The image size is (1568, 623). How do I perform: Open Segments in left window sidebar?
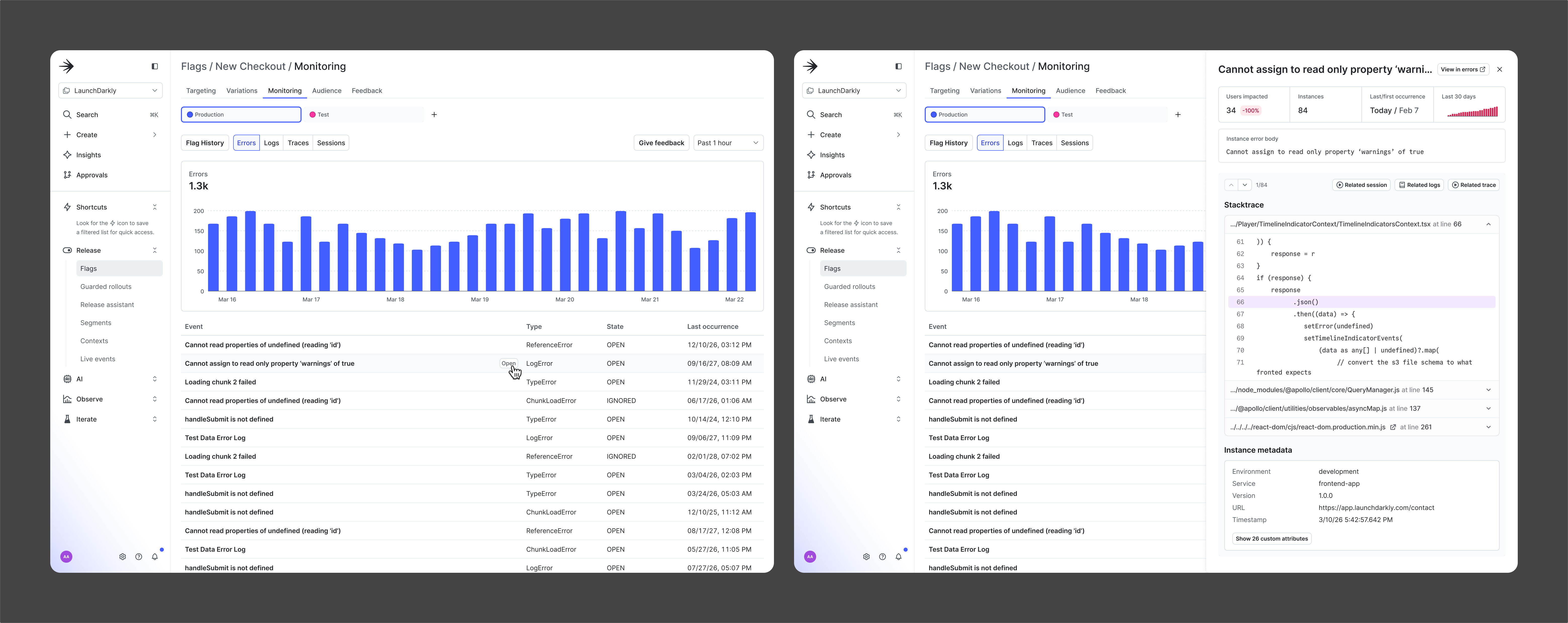click(x=95, y=323)
